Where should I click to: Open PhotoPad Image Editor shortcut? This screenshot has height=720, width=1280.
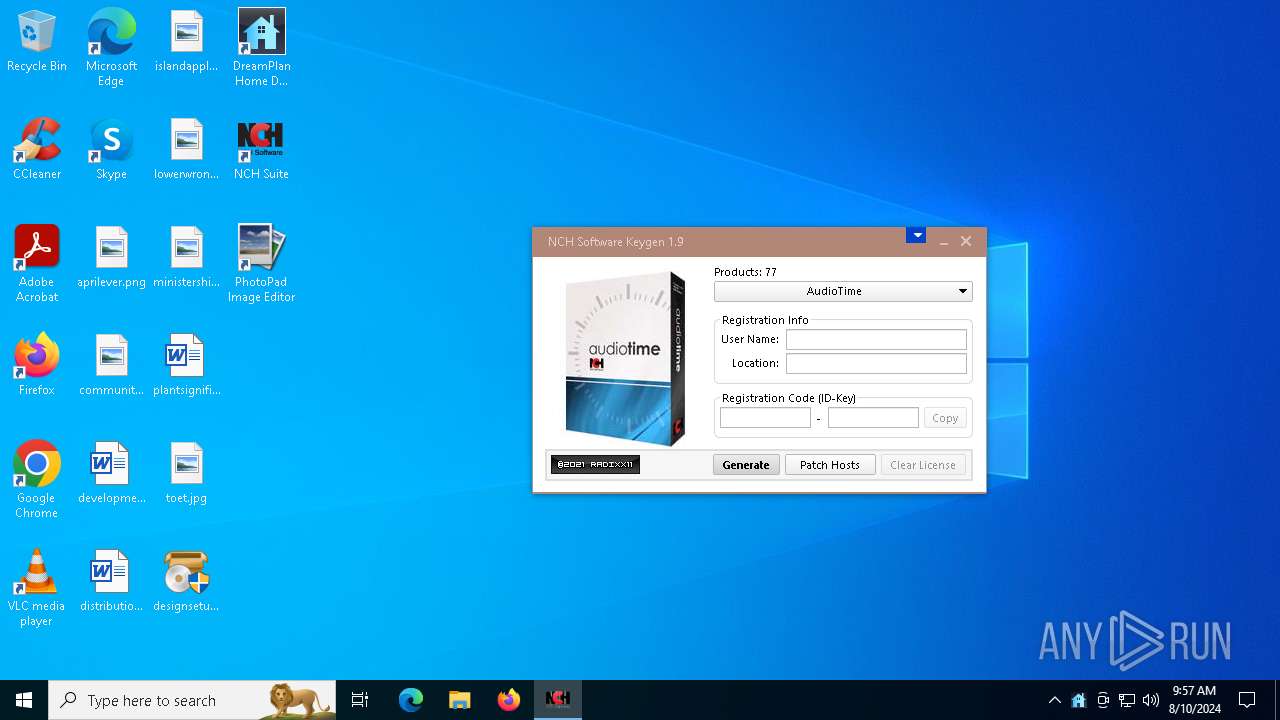tap(261, 264)
